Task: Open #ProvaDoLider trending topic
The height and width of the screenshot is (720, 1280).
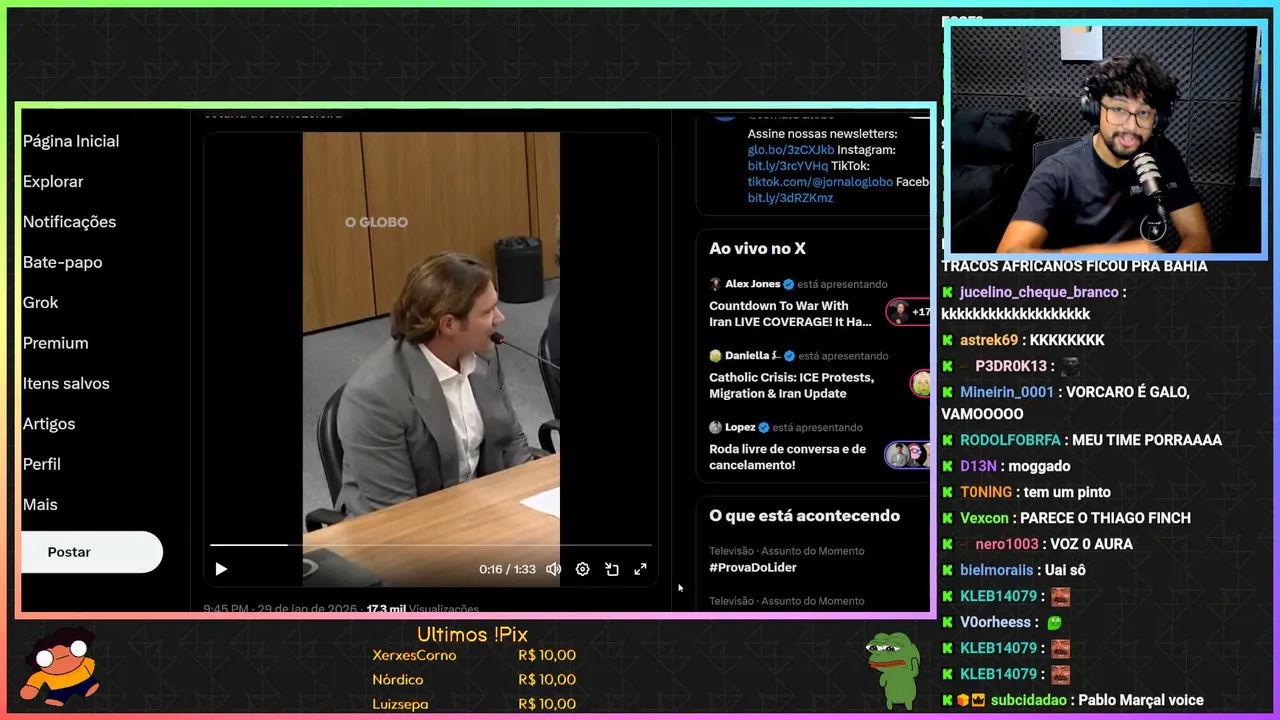Action: click(753, 568)
